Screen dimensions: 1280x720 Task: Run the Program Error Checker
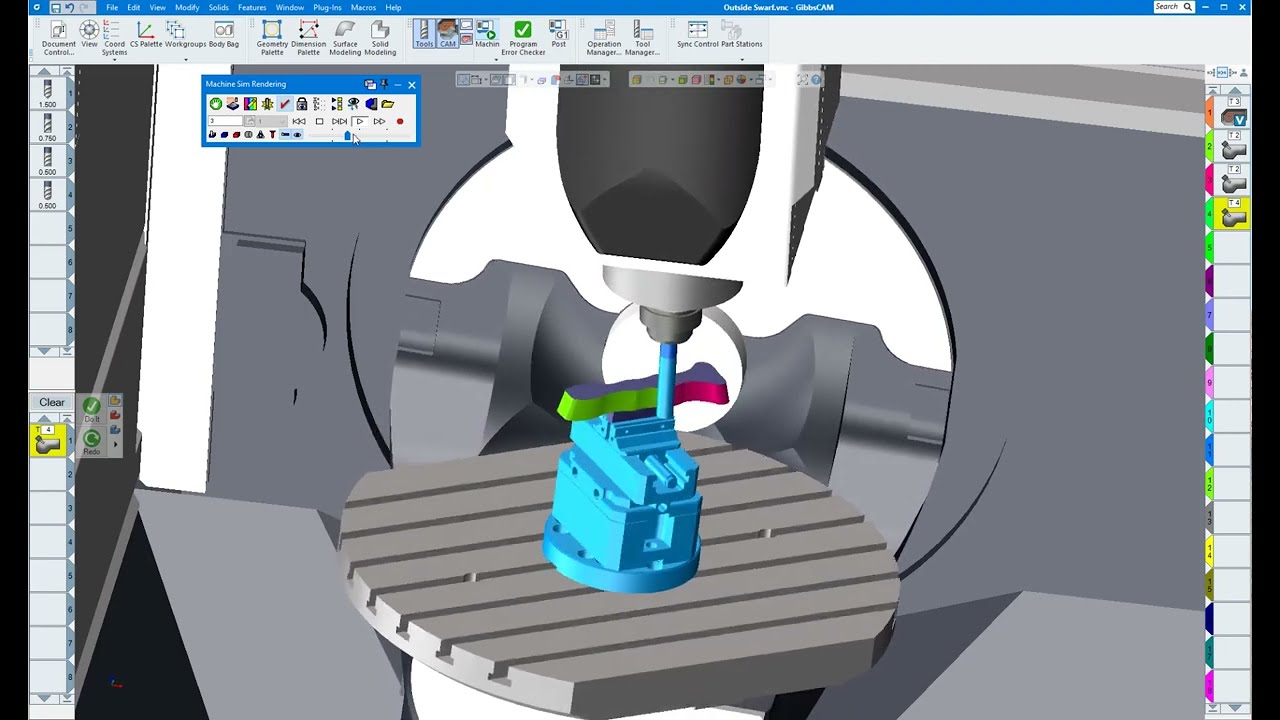pyautogui.click(x=523, y=37)
